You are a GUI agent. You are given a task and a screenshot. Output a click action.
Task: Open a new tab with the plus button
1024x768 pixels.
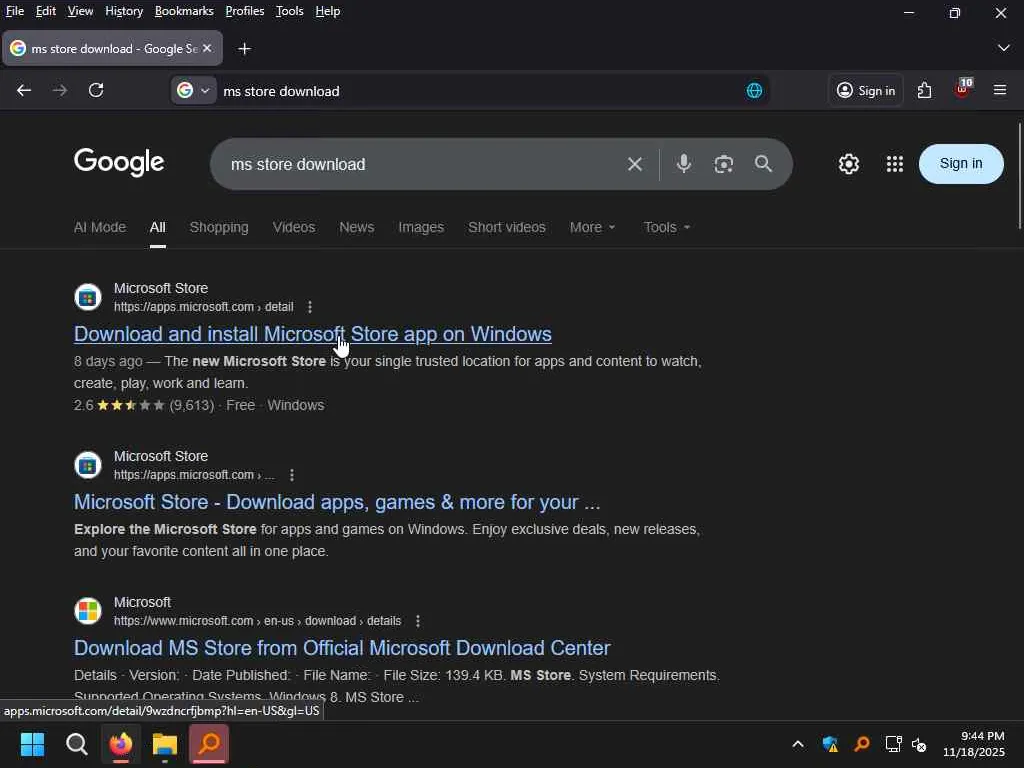click(x=244, y=49)
